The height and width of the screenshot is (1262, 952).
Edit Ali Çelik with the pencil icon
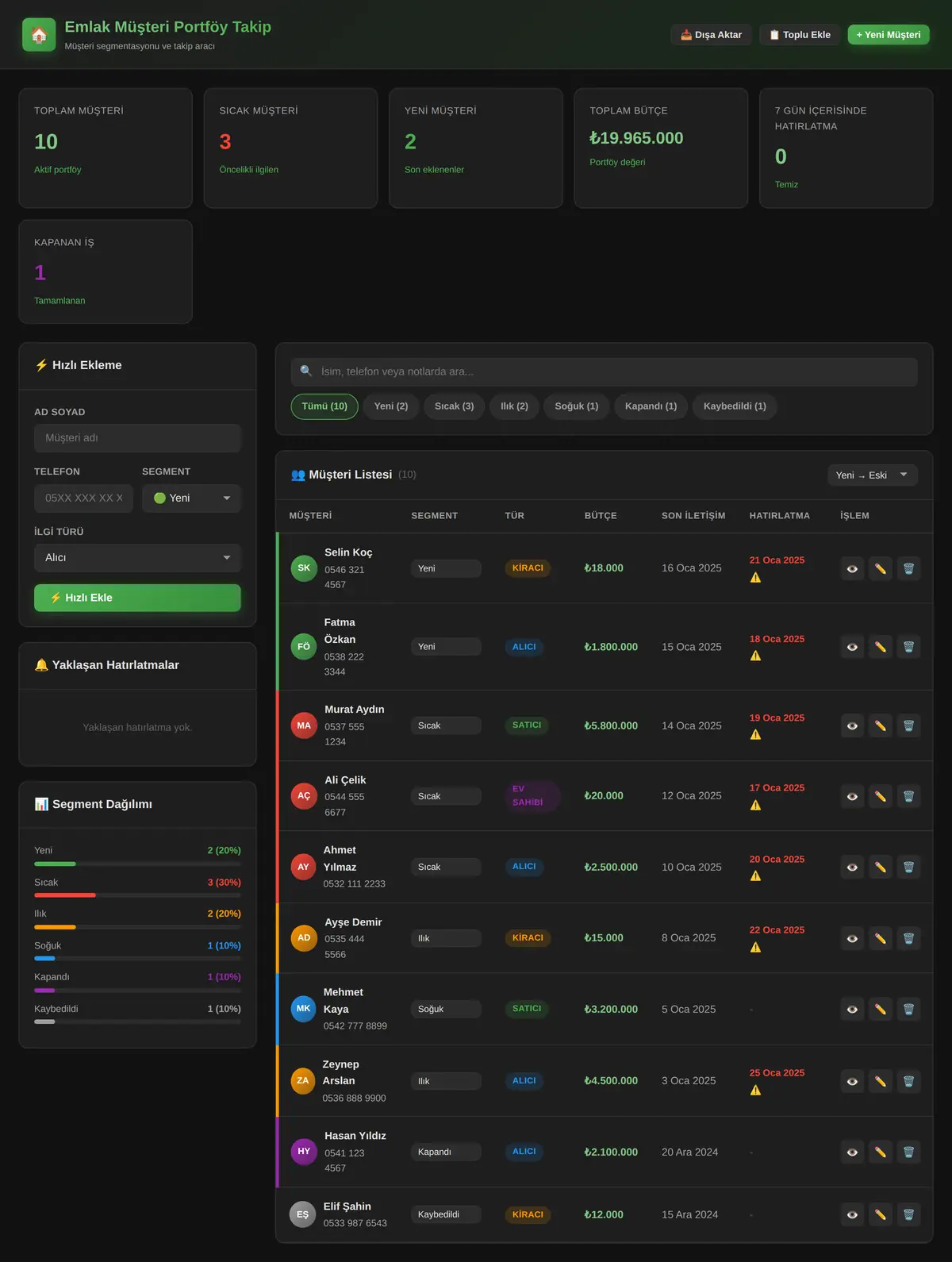pos(881,796)
